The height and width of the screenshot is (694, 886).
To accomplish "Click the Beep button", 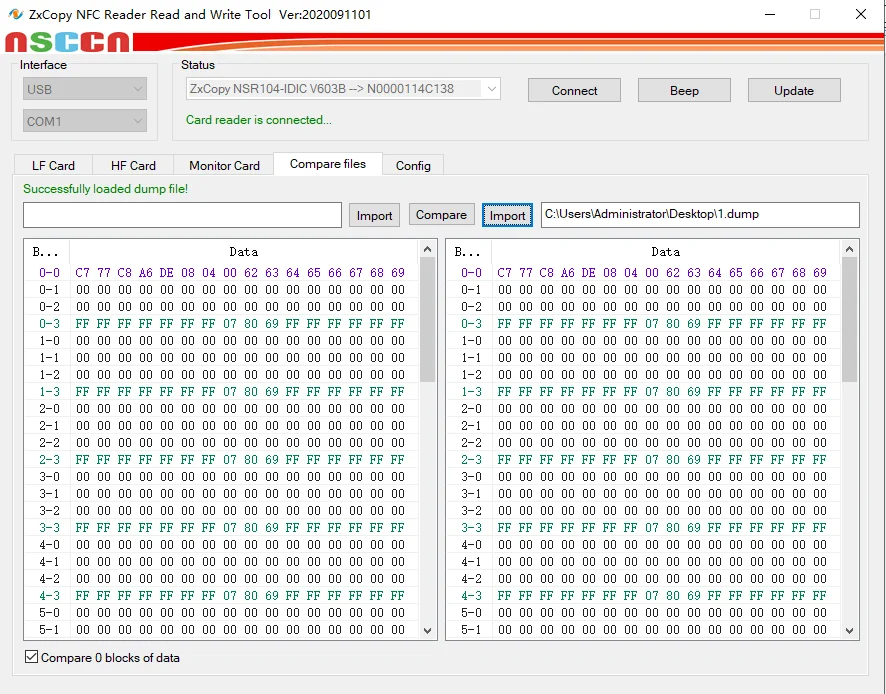I will point(684,90).
